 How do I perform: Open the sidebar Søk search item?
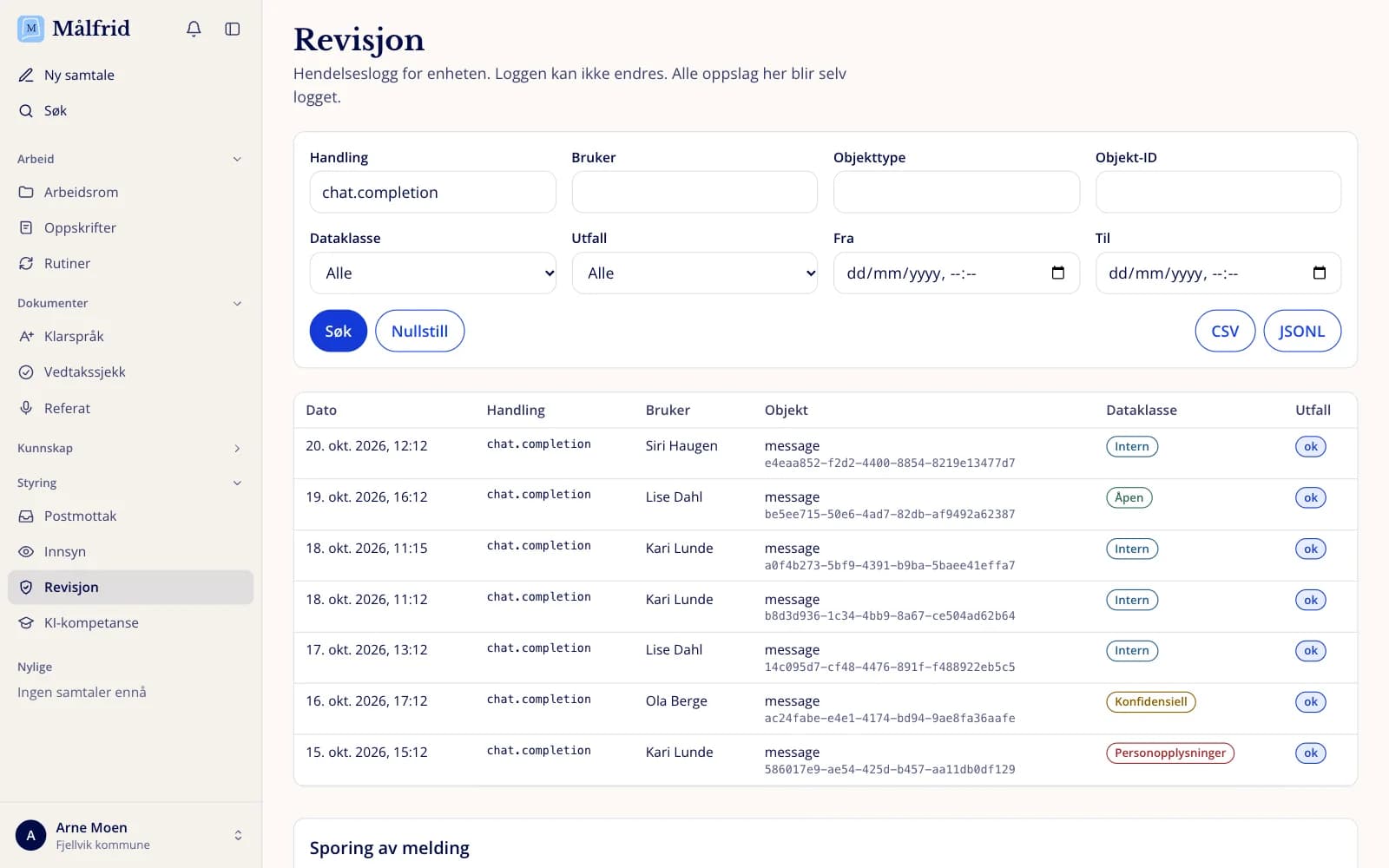(130, 110)
